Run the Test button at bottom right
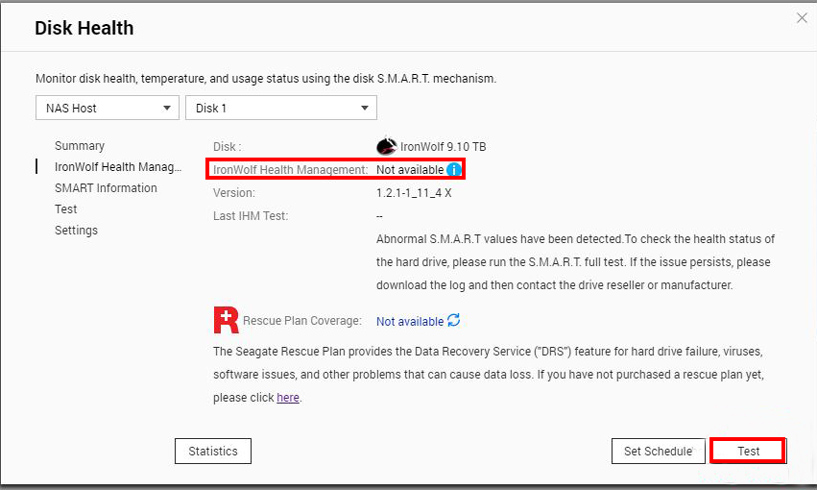This screenshot has width=817, height=490. click(x=748, y=451)
